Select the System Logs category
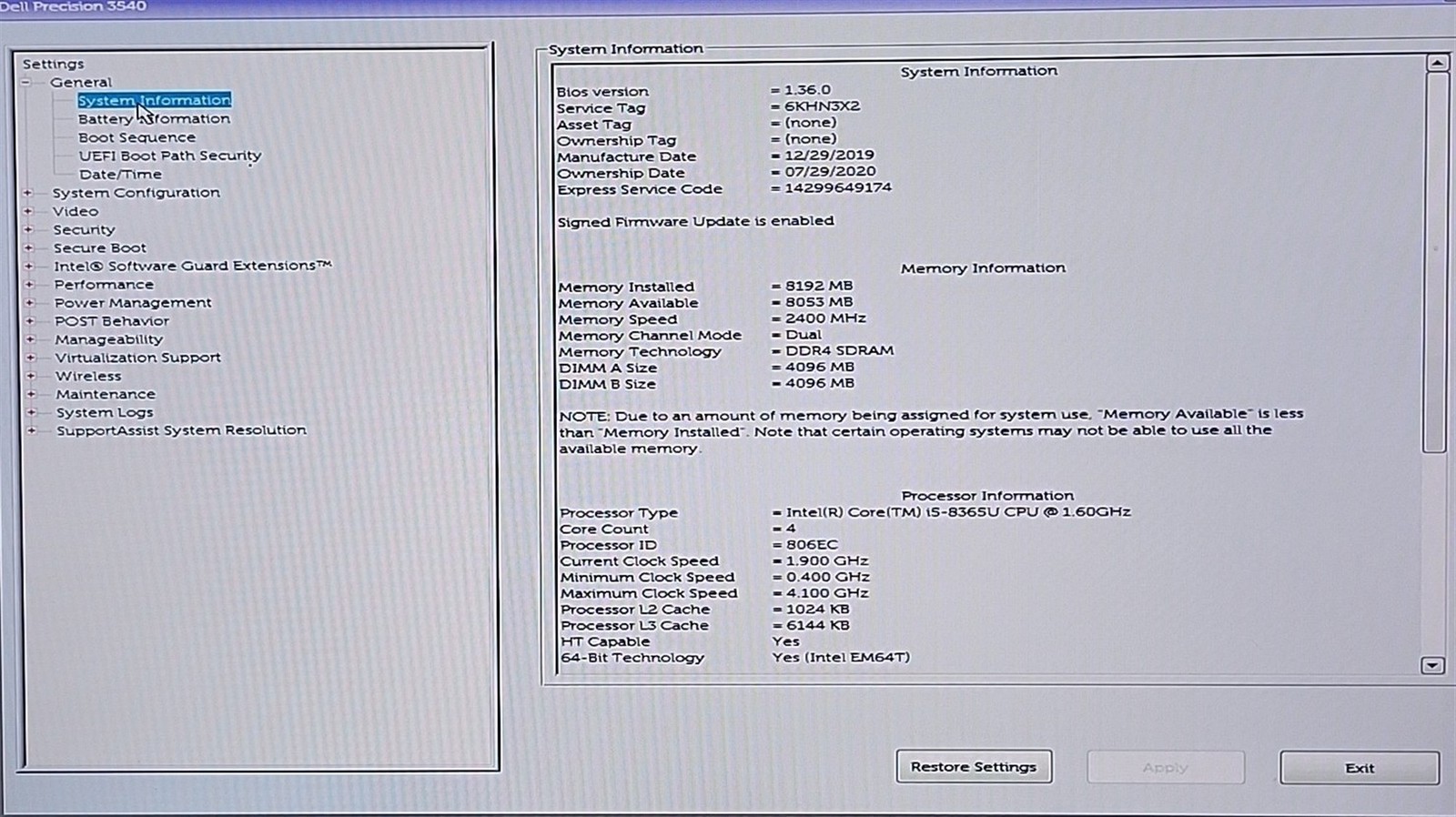The width and height of the screenshot is (1456, 817). click(105, 412)
